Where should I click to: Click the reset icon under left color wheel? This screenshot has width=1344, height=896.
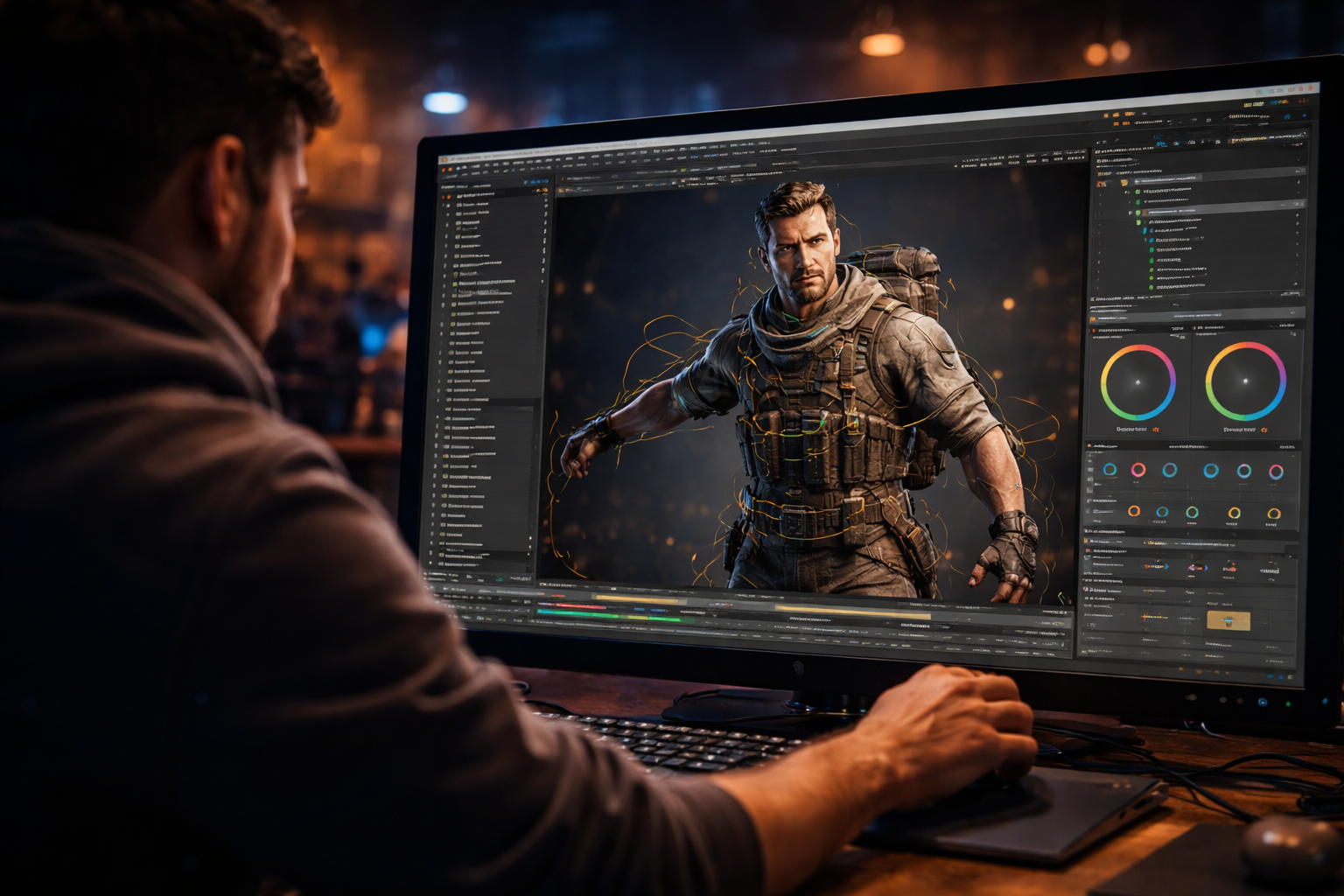tap(1156, 430)
